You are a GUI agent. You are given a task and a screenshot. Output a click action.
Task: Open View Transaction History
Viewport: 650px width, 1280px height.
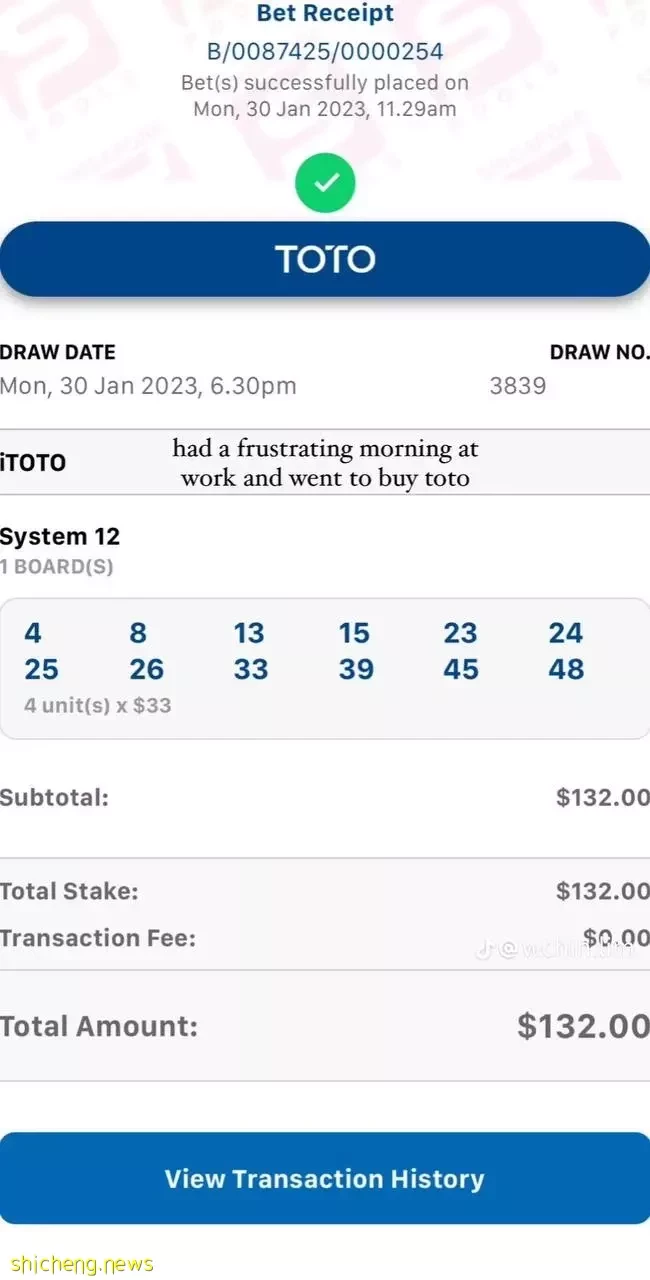(x=325, y=1178)
